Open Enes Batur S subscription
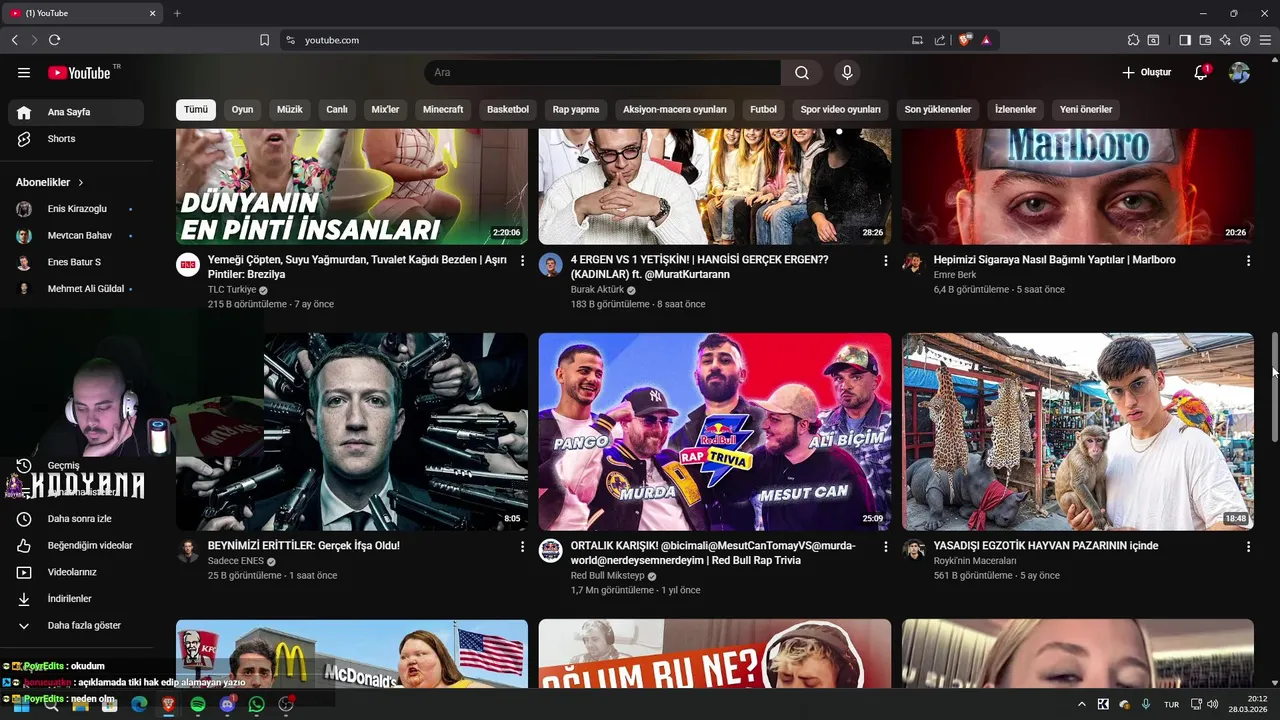1280x720 pixels. 76,262
